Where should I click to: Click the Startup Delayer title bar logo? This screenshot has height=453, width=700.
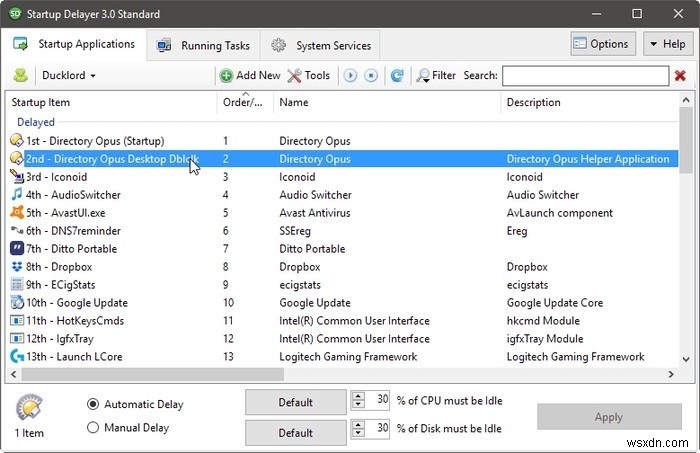tap(15, 14)
